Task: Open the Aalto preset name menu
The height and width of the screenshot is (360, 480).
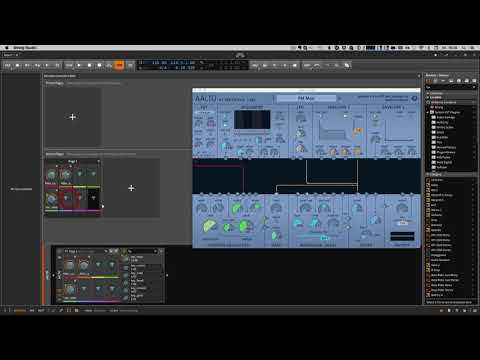Action: point(306,98)
